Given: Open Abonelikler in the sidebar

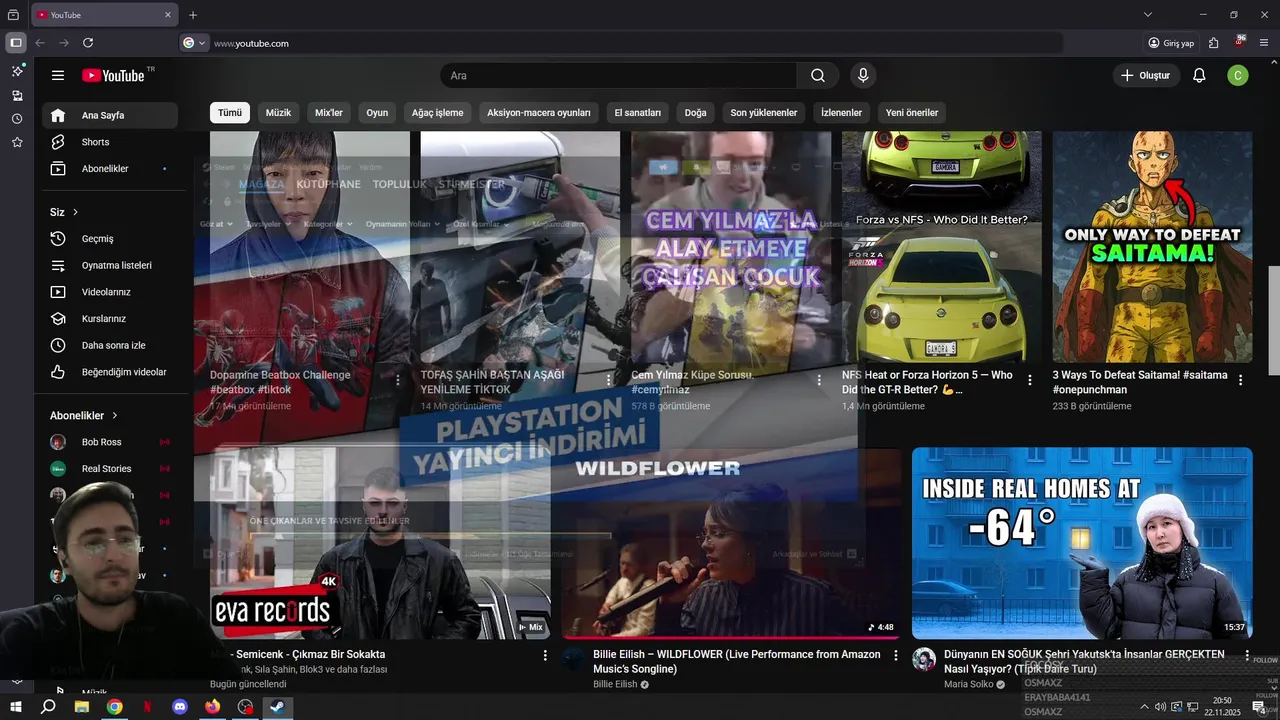Looking at the screenshot, I should 110,169.
